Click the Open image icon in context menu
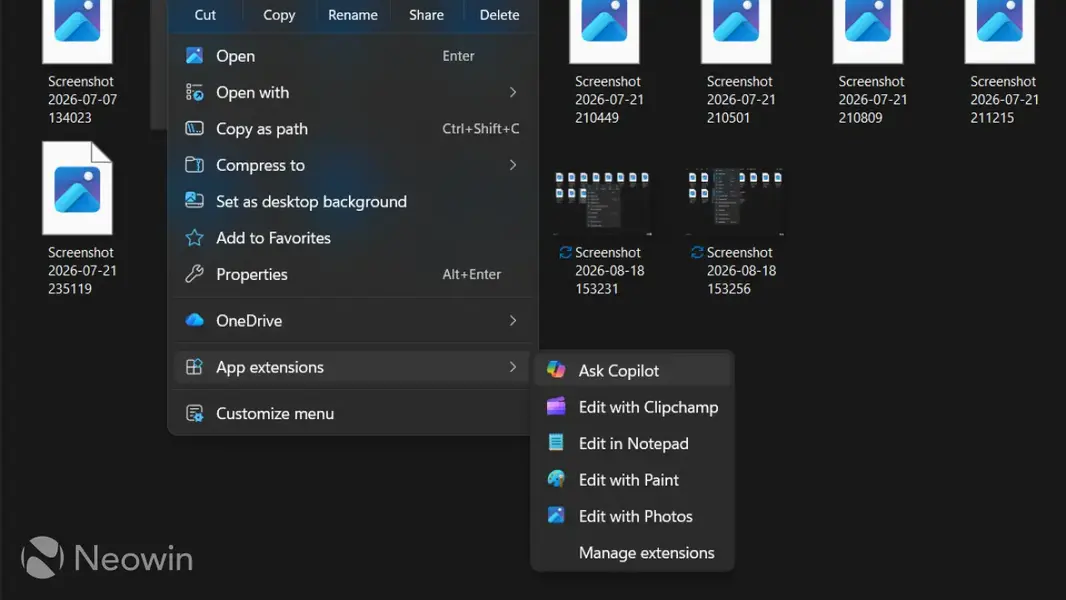 tap(194, 56)
